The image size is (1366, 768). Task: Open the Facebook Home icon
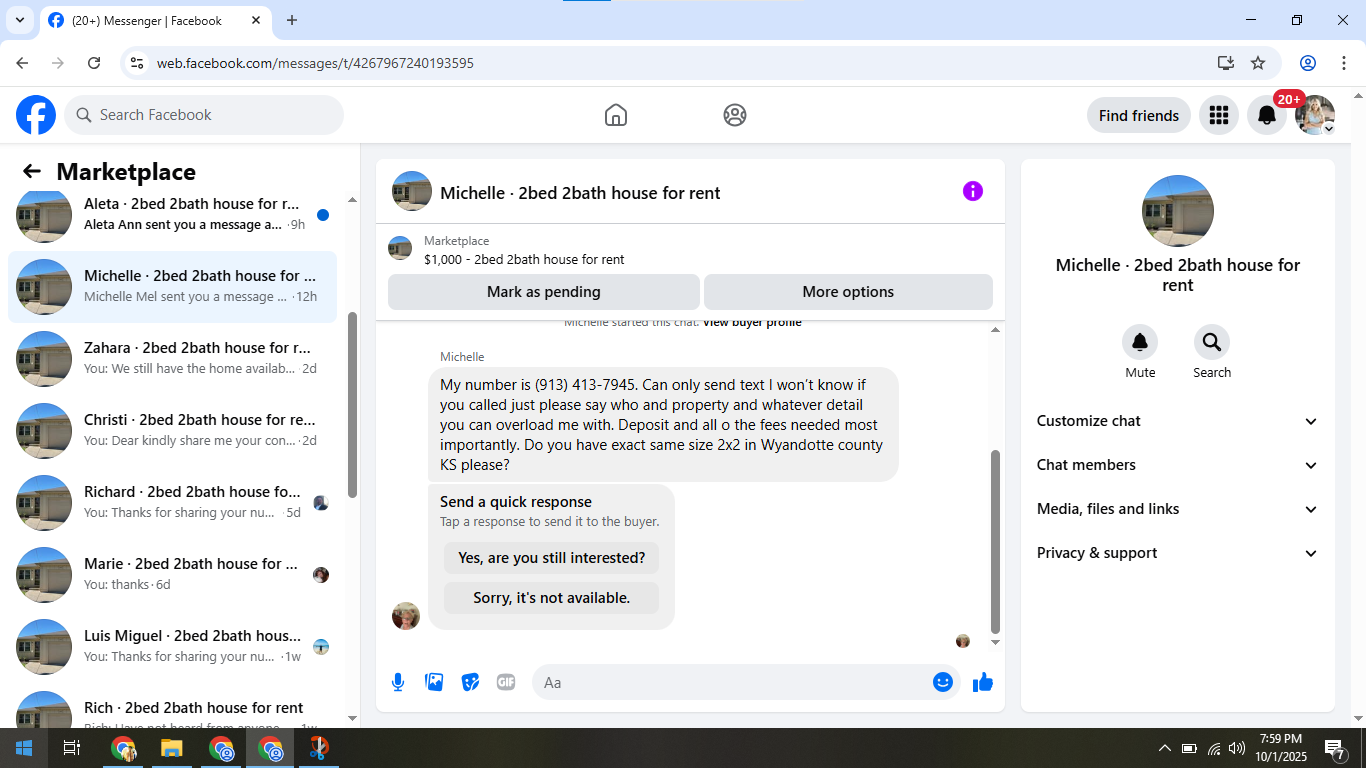[616, 115]
